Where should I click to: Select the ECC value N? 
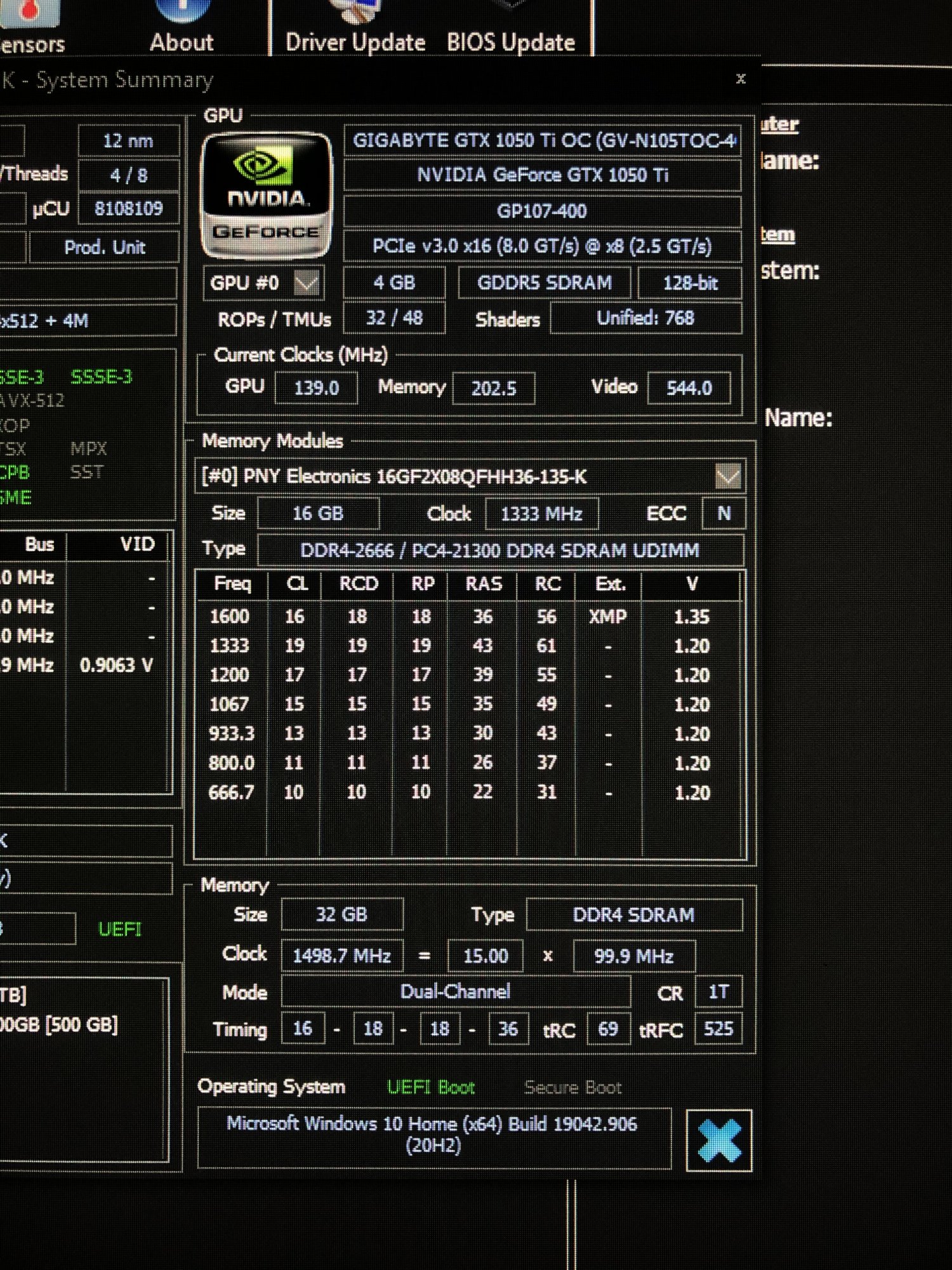coord(724,513)
